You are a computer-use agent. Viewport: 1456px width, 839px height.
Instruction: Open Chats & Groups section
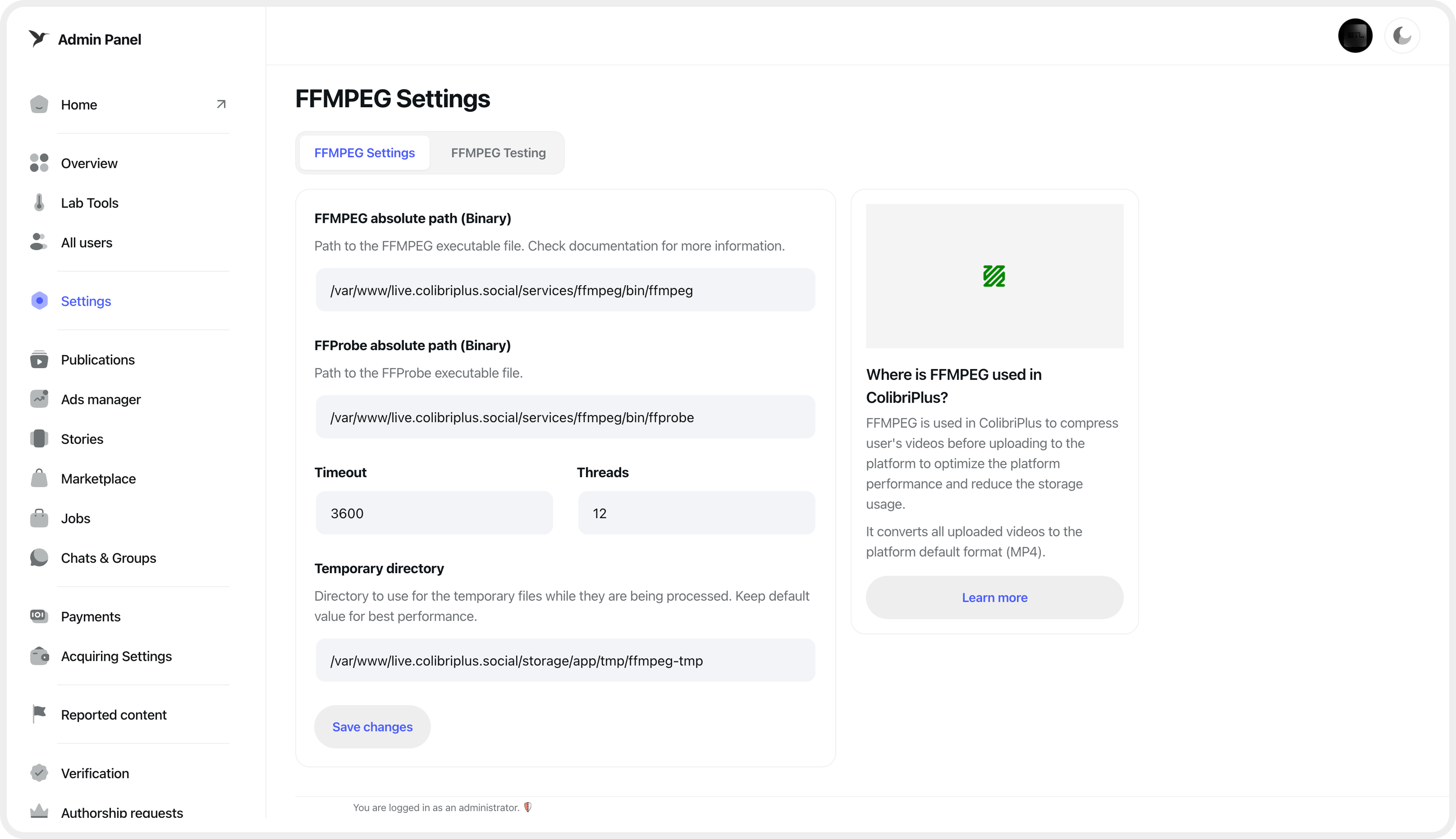[108, 558]
